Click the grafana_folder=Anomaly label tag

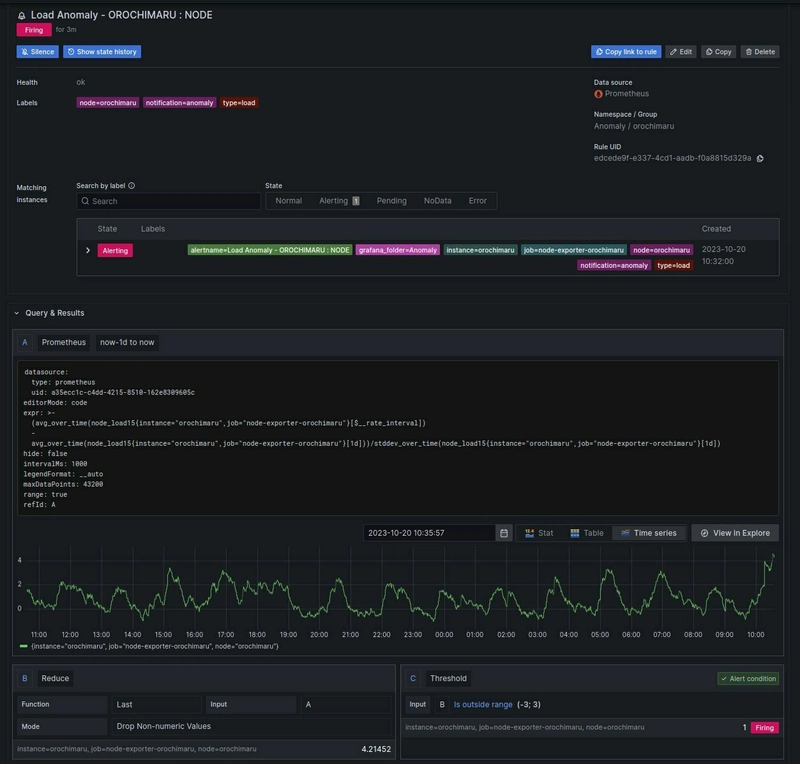pos(397,250)
